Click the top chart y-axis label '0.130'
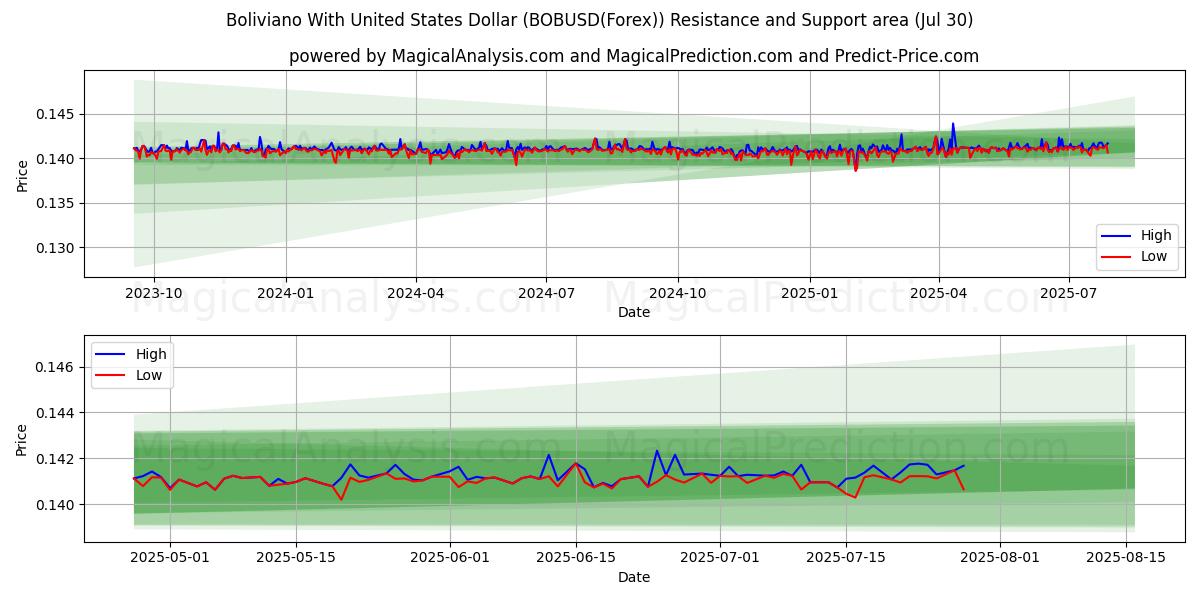 [x=57, y=248]
